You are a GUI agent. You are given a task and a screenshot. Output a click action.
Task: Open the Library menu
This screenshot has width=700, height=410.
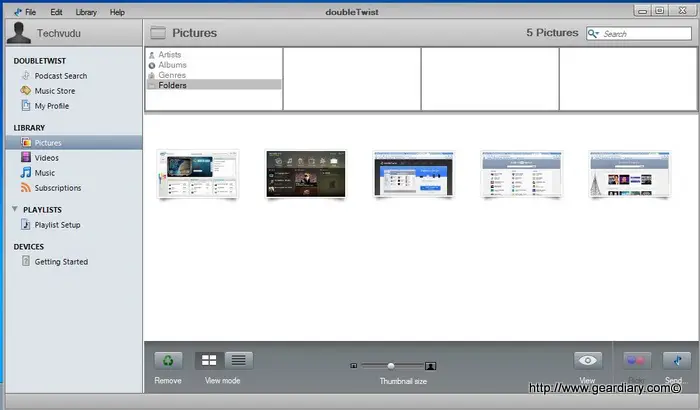click(x=86, y=12)
